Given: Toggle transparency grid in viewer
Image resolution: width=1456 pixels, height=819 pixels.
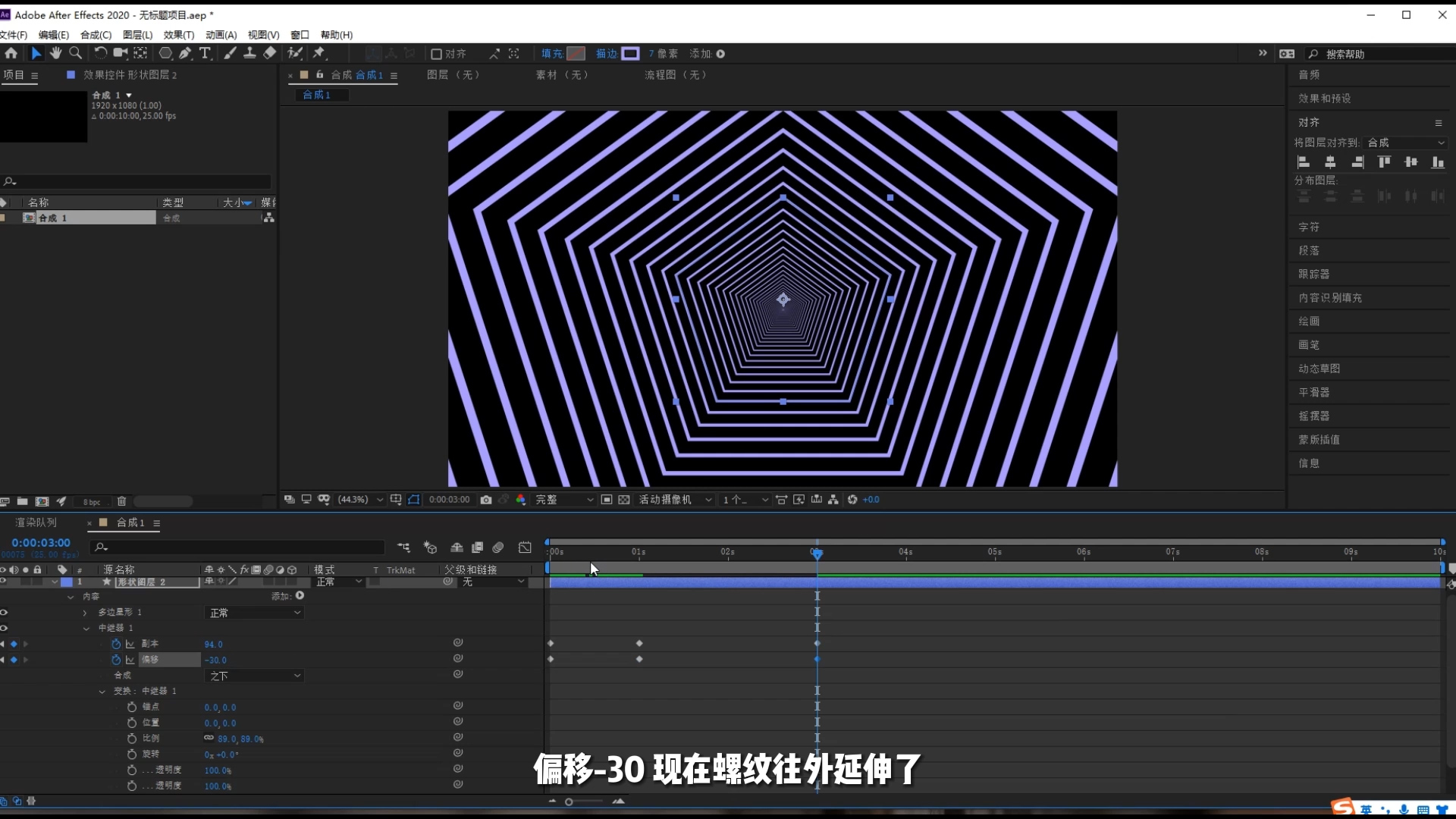Looking at the screenshot, I should pyautogui.click(x=624, y=500).
